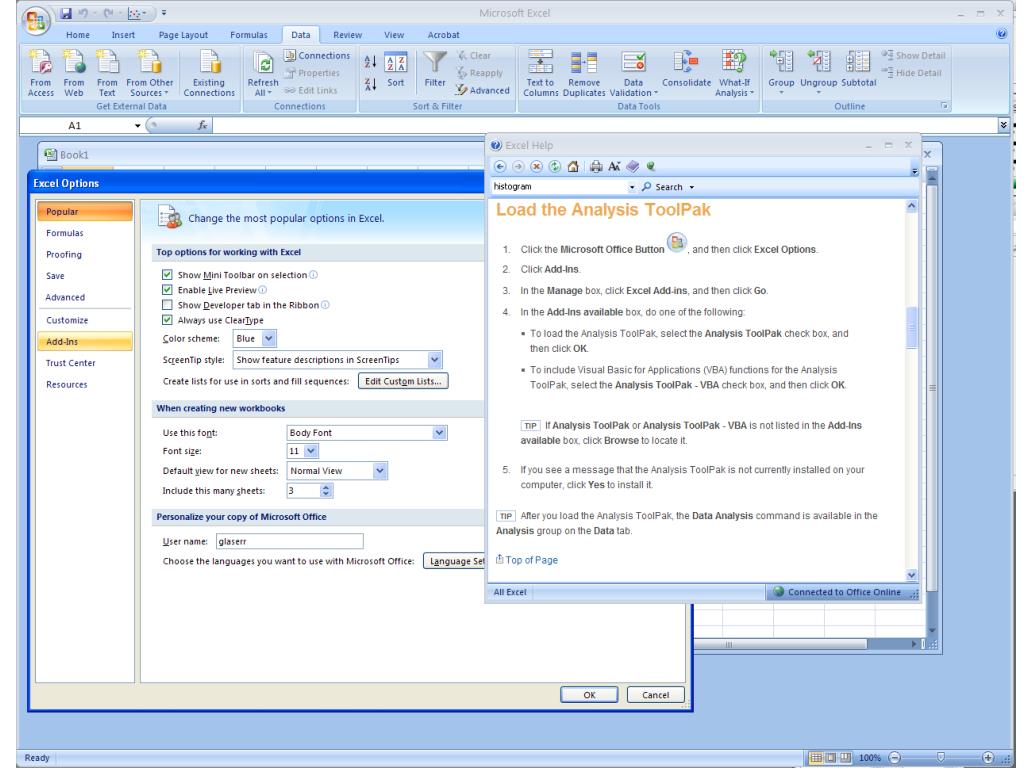
Task: Click Remove Duplicates
Action: (x=584, y=74)
